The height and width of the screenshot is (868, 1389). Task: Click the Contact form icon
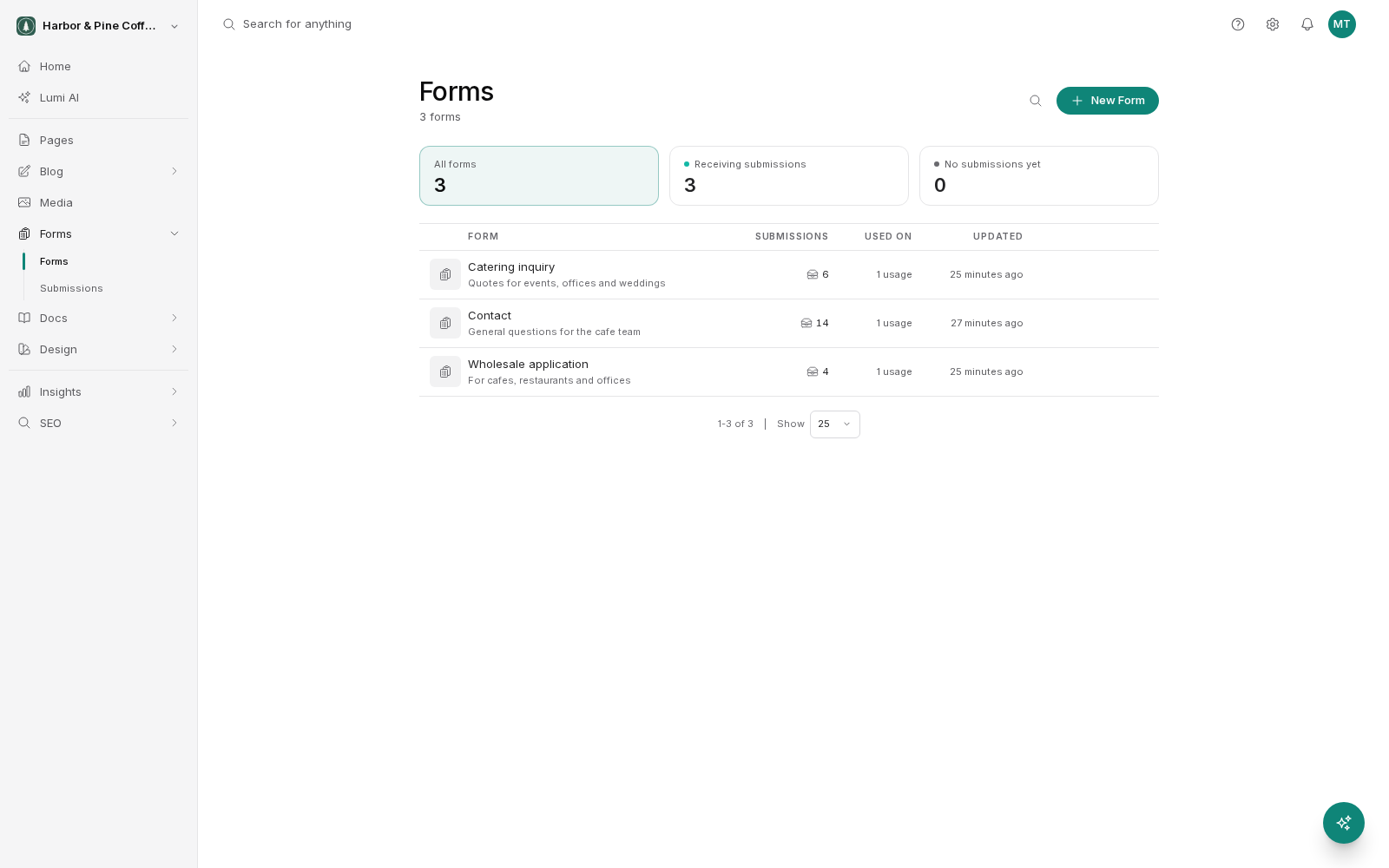[445, 323]
